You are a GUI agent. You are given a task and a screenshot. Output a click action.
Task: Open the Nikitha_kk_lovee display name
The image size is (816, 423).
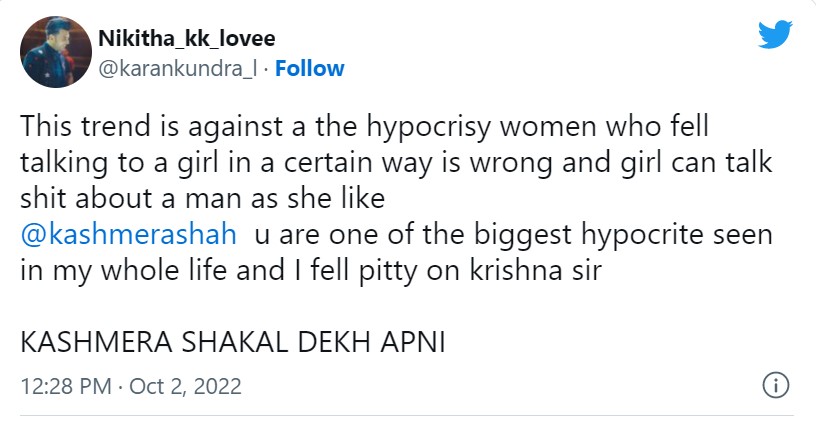187,39
